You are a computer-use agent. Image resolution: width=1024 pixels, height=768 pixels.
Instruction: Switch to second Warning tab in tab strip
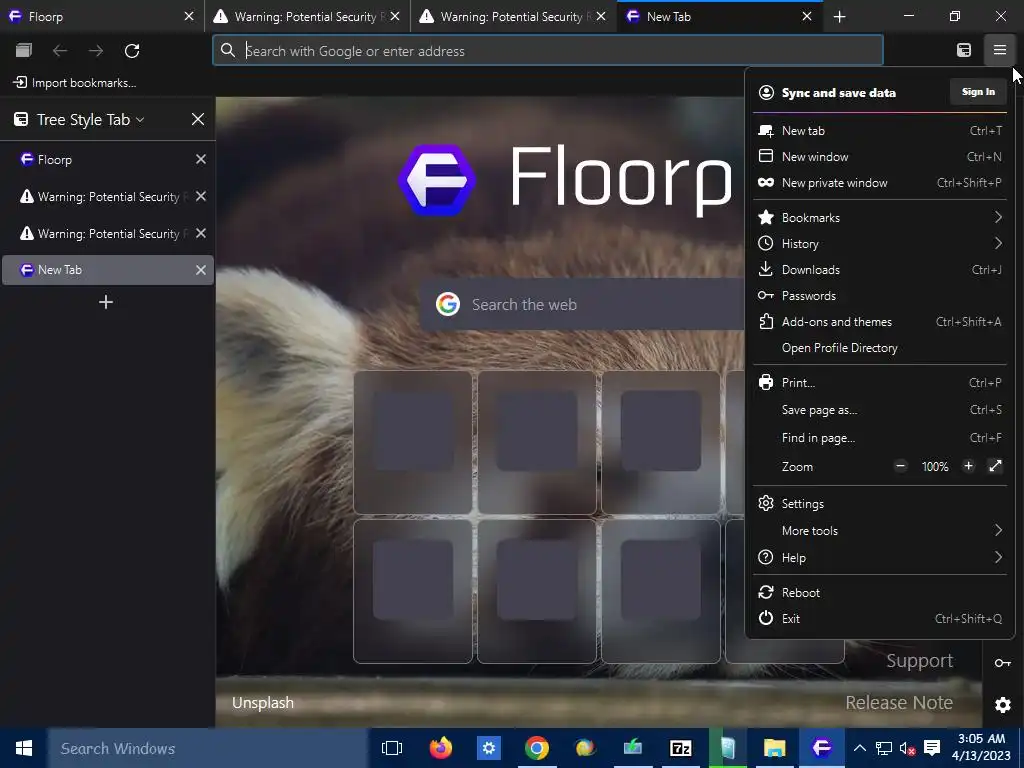click(513, 16)
